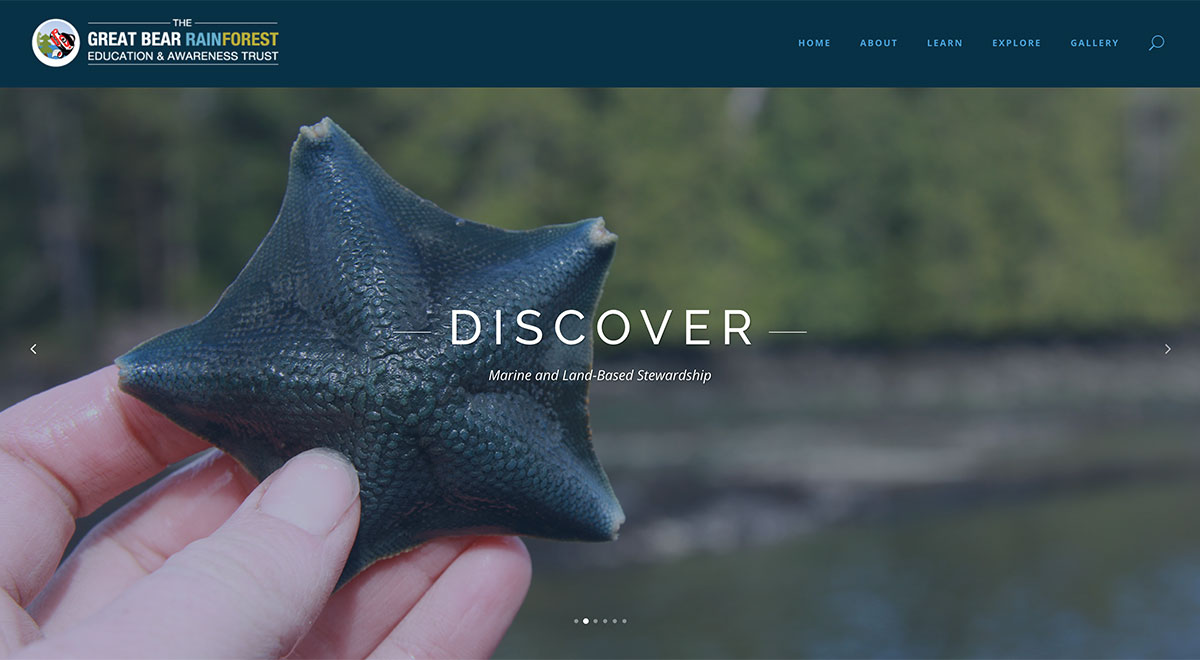
Task: Select the first slider pagination dot
Action: [x=576, y=621]
